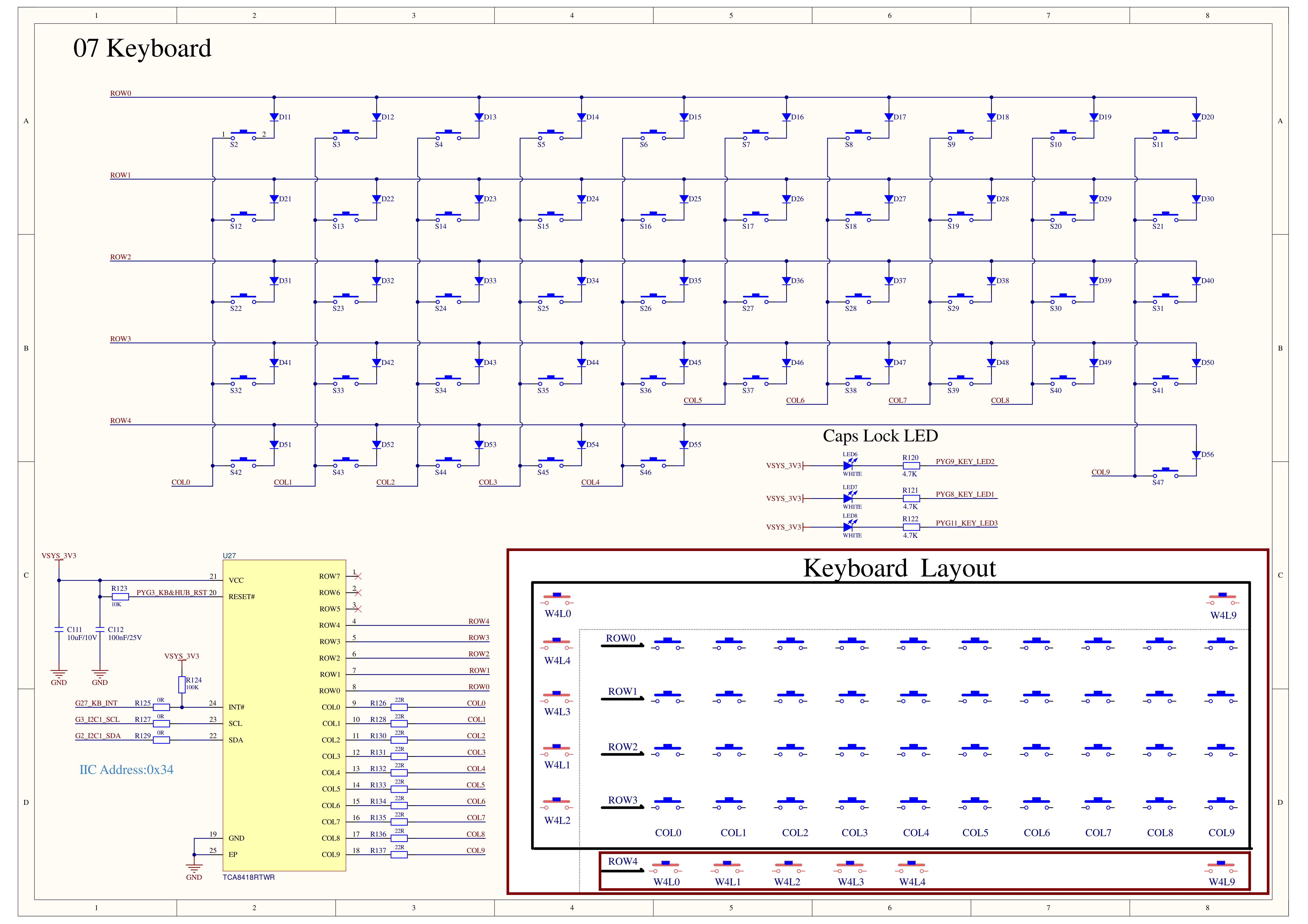Click the IIC Address:0x34 text note
The height and width of the screenshot is (924, 1308).
[126, 770]
